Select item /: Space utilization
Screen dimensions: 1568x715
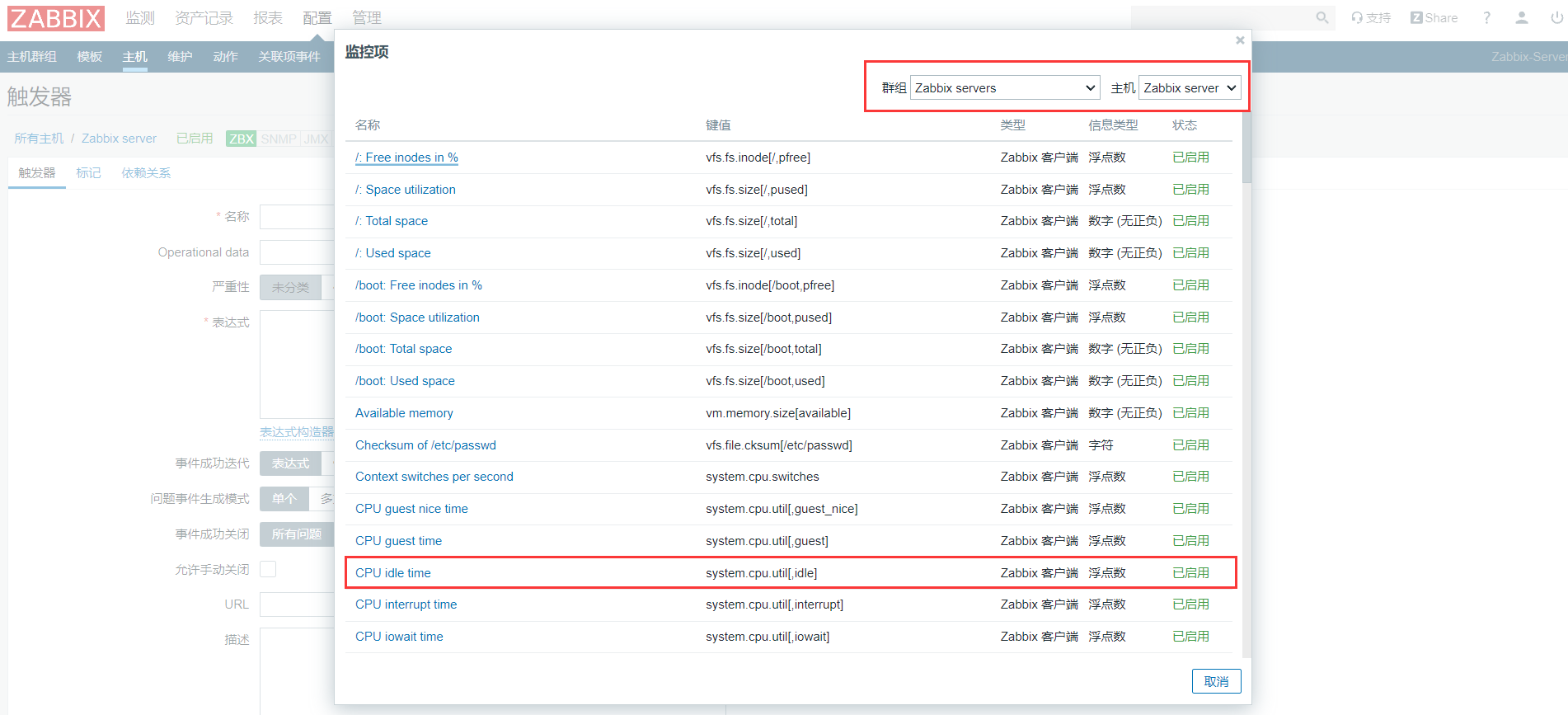[x=405, y=189]
